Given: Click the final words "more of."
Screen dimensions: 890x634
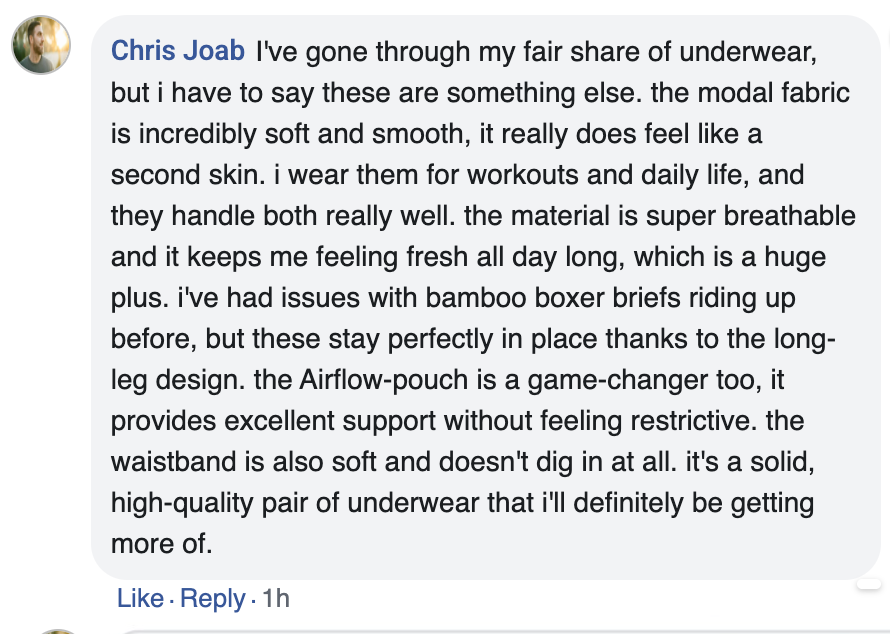Looking at the screenshot, I should [162, 544].
